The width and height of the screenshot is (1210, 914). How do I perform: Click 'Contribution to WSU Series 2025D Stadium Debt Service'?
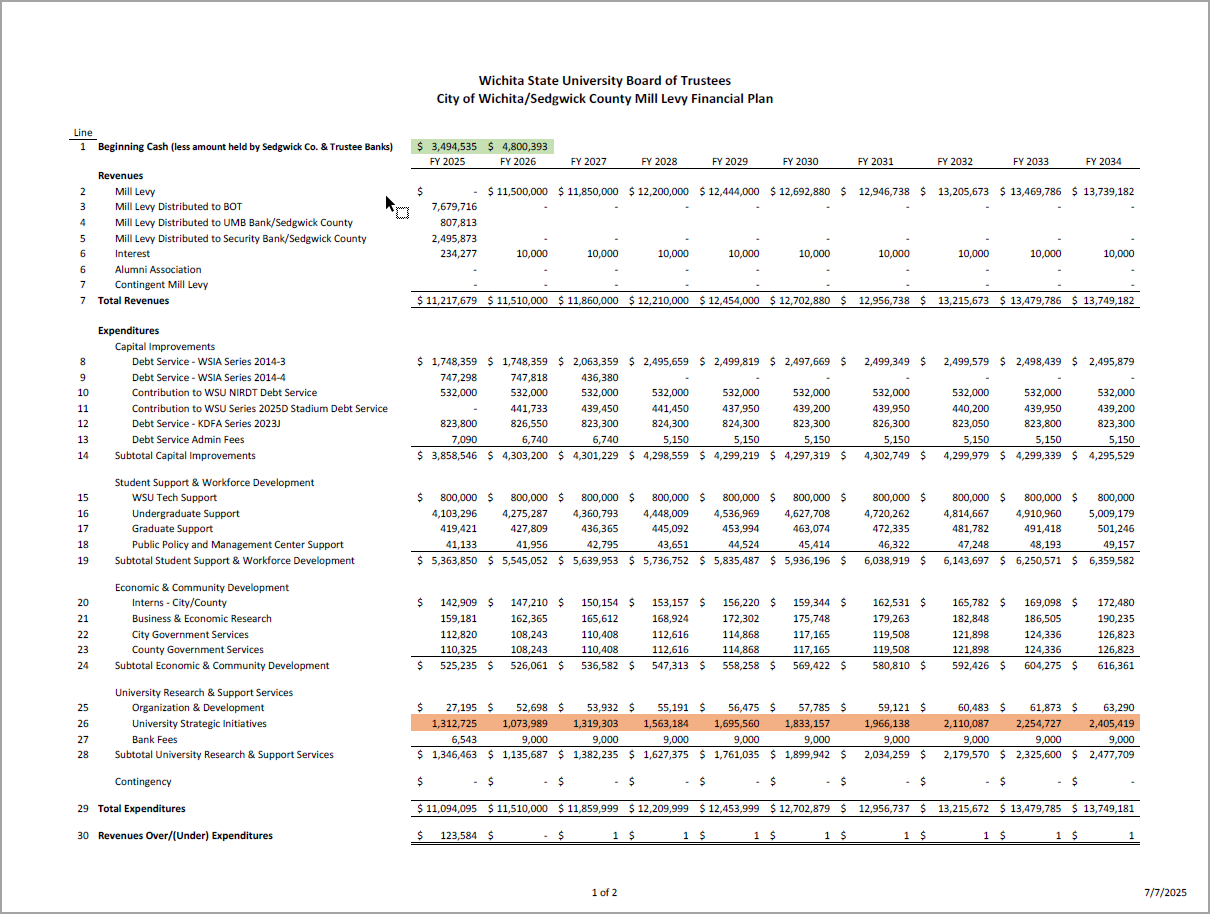tap(260, 409)
